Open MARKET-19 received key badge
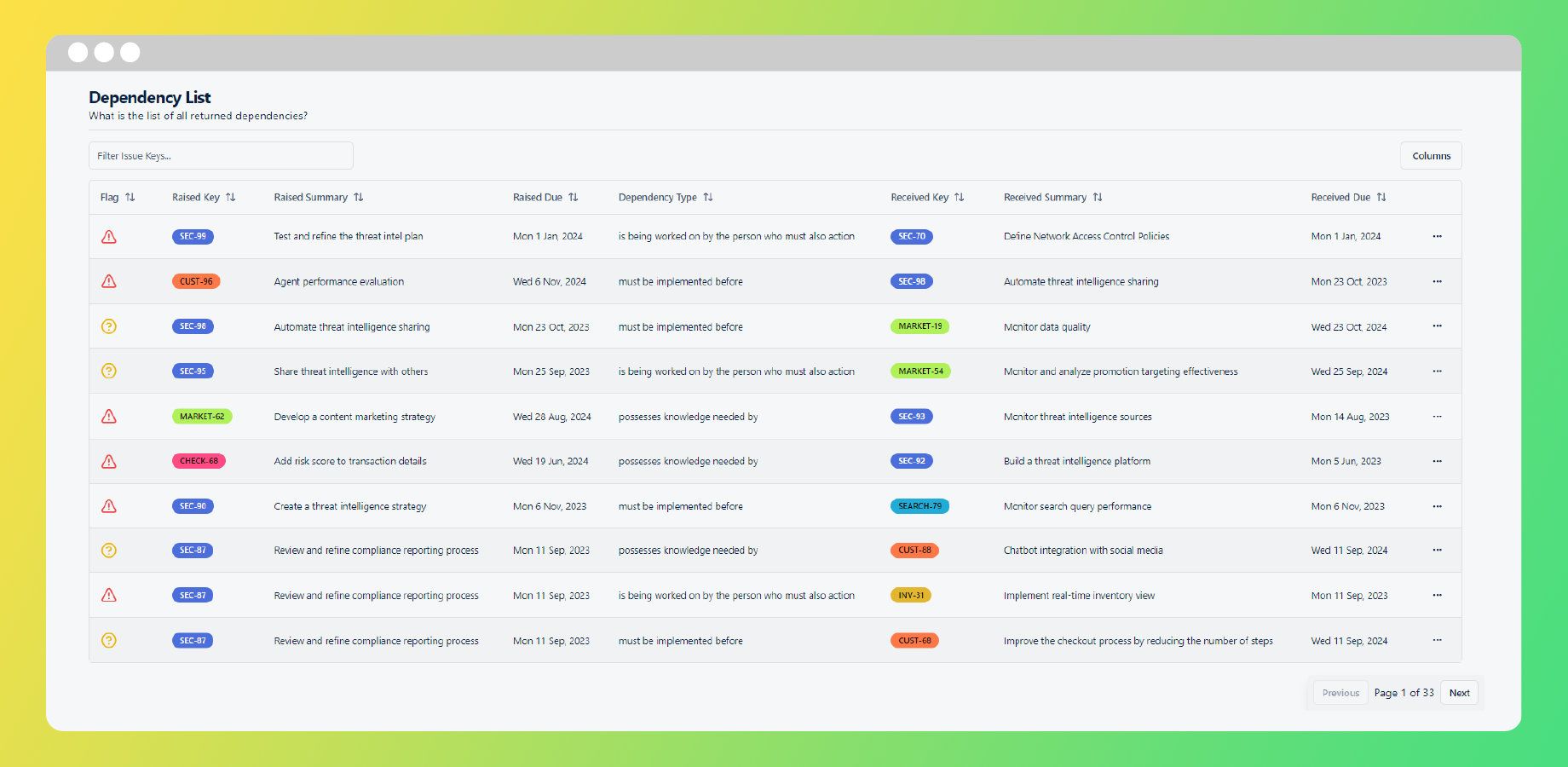The height and width of the screenshot is (767, 1568). tap(920, 326)
